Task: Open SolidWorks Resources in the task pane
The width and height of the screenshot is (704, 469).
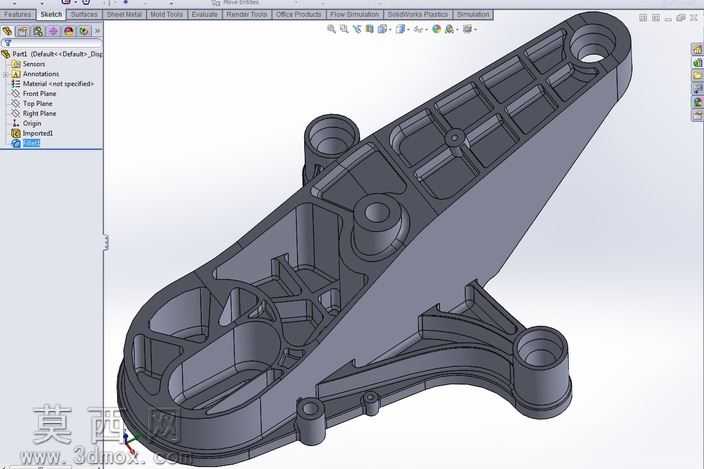Action: (697, 49)
